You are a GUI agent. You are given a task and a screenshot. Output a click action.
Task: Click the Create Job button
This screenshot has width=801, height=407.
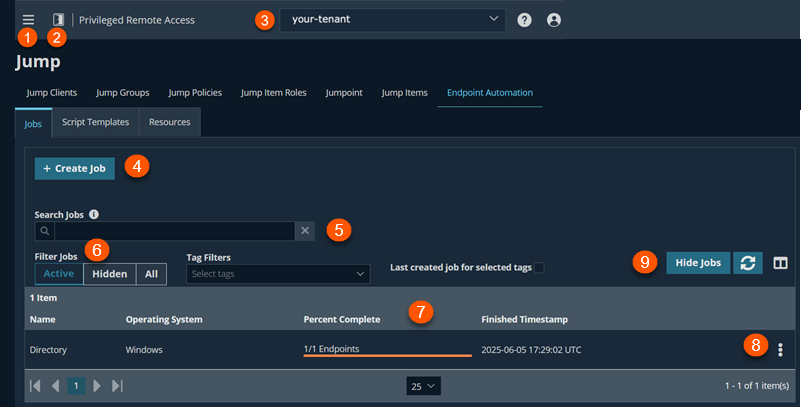[x=75, y=169]
